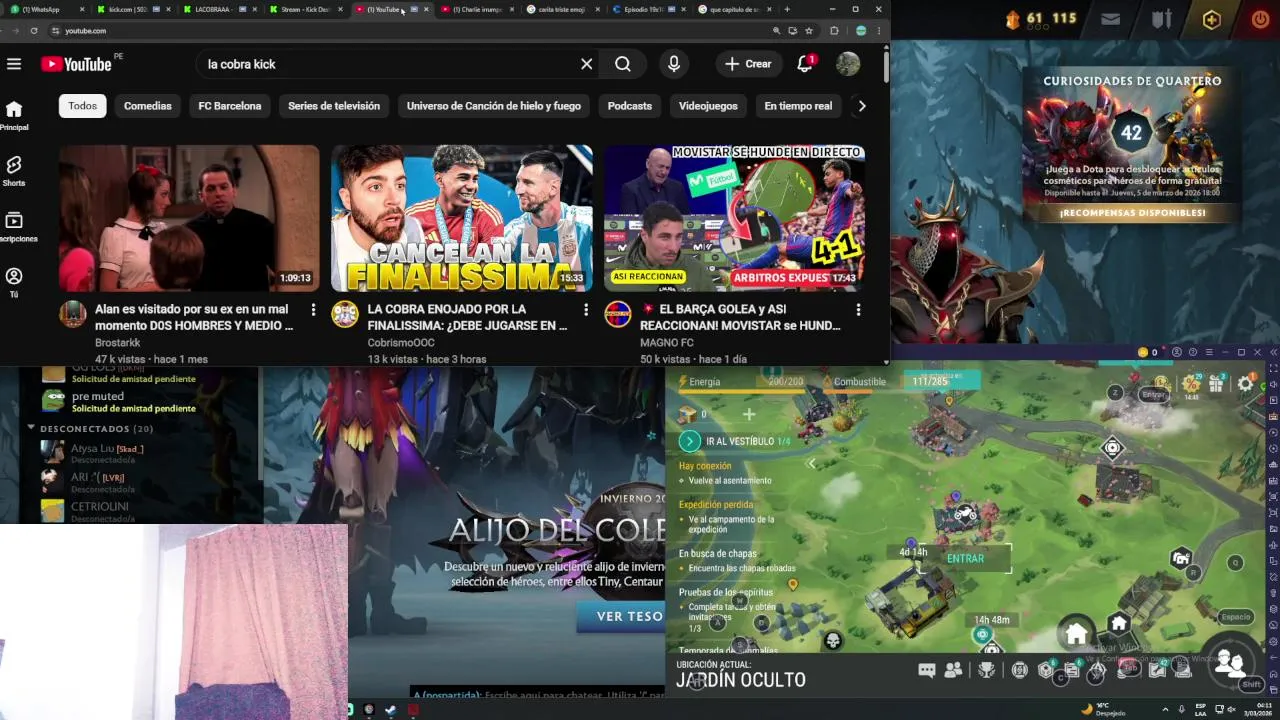Open Chrome from the Windows taskbar

[x=369, y=710]
